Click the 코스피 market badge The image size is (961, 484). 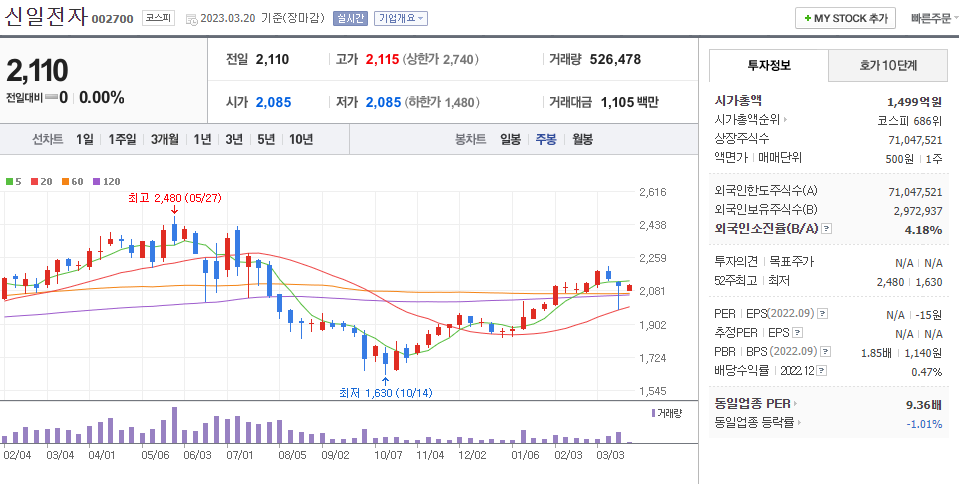[159, 18]
